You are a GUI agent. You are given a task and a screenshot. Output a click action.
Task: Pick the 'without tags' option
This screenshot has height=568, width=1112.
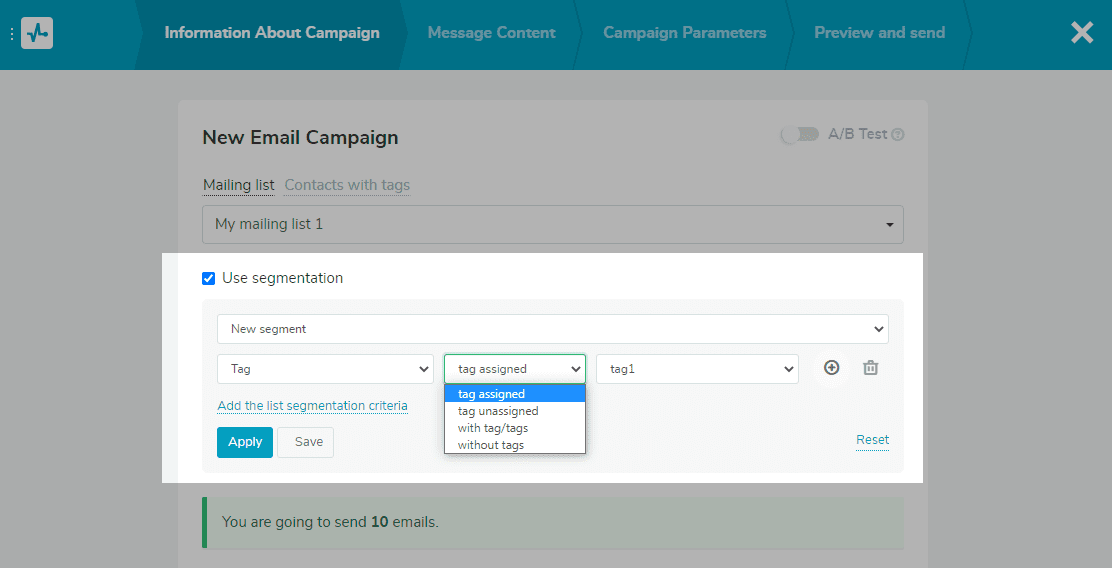491,445
